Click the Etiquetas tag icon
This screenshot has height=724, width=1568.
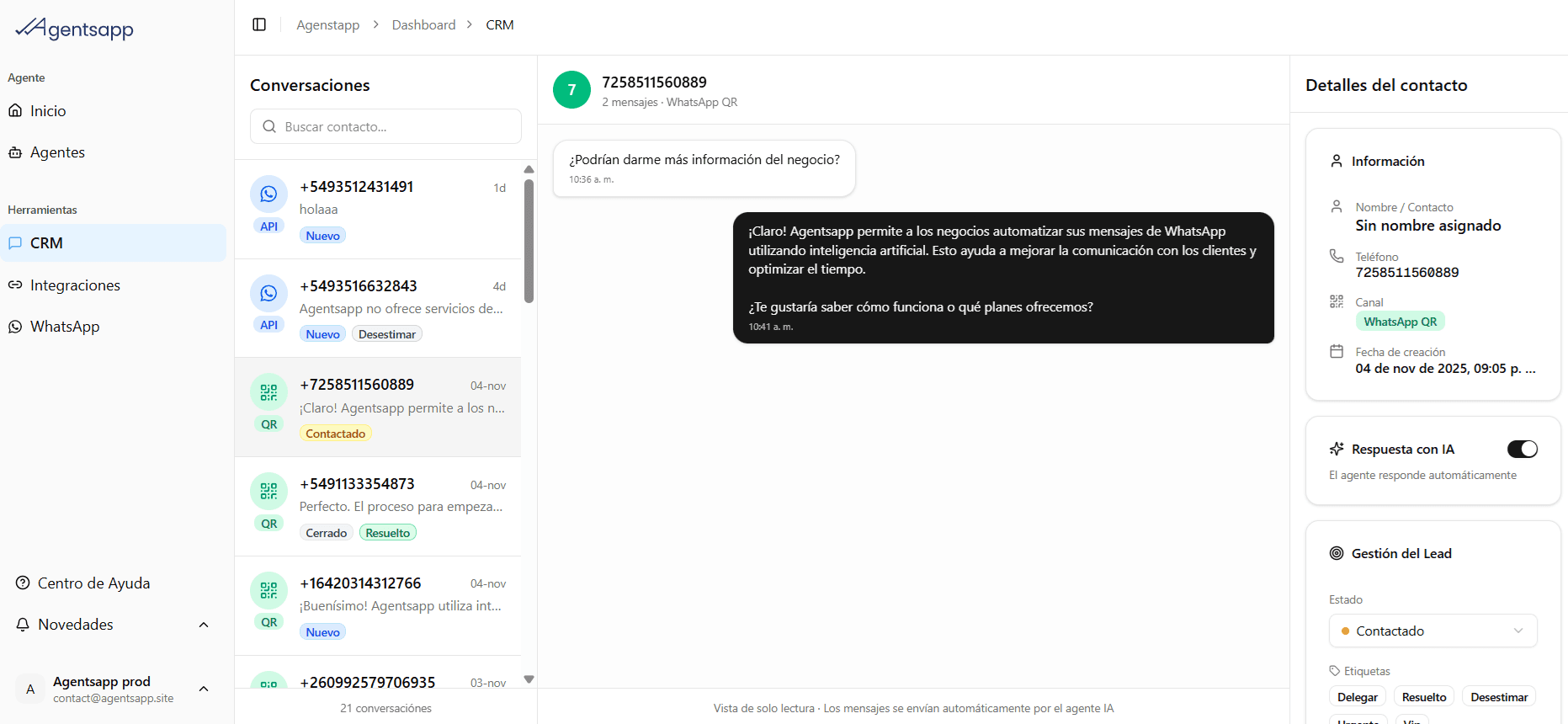click(1335, 671)
